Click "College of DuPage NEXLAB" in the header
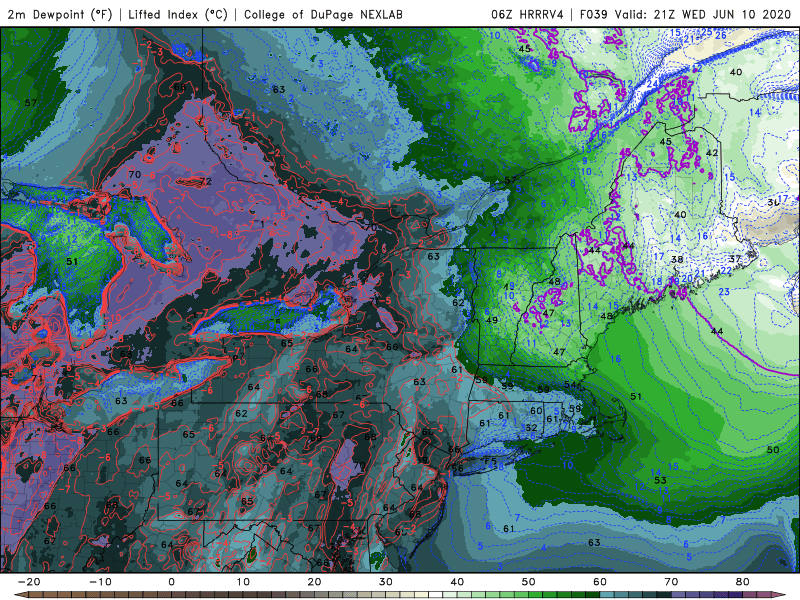The width and height of the screenshot is (800, 600). click(323, 14)
